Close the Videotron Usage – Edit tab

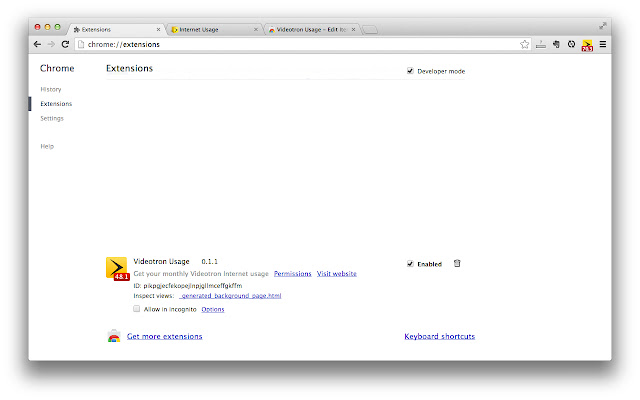coord(353,29)
